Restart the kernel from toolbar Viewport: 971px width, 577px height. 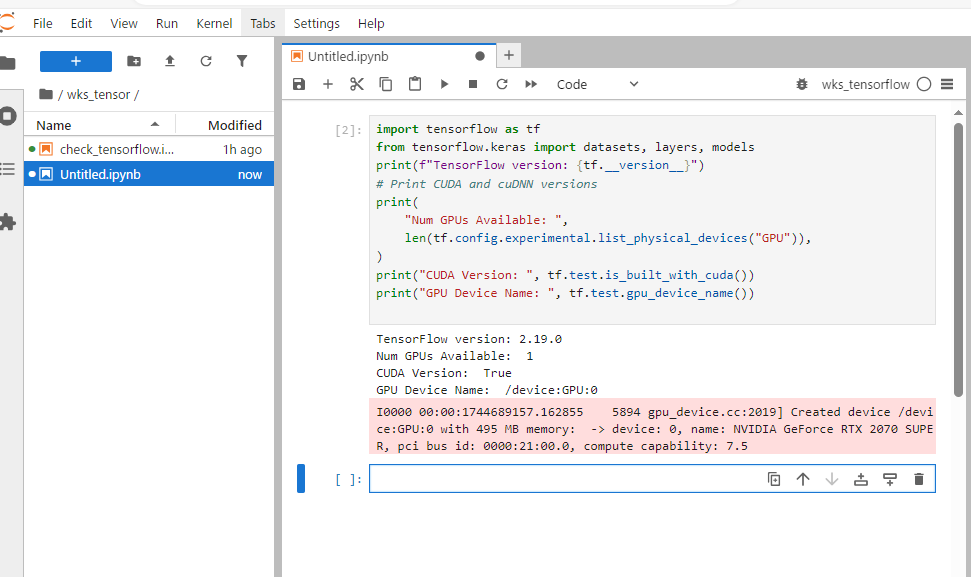(x=502, y=84)
